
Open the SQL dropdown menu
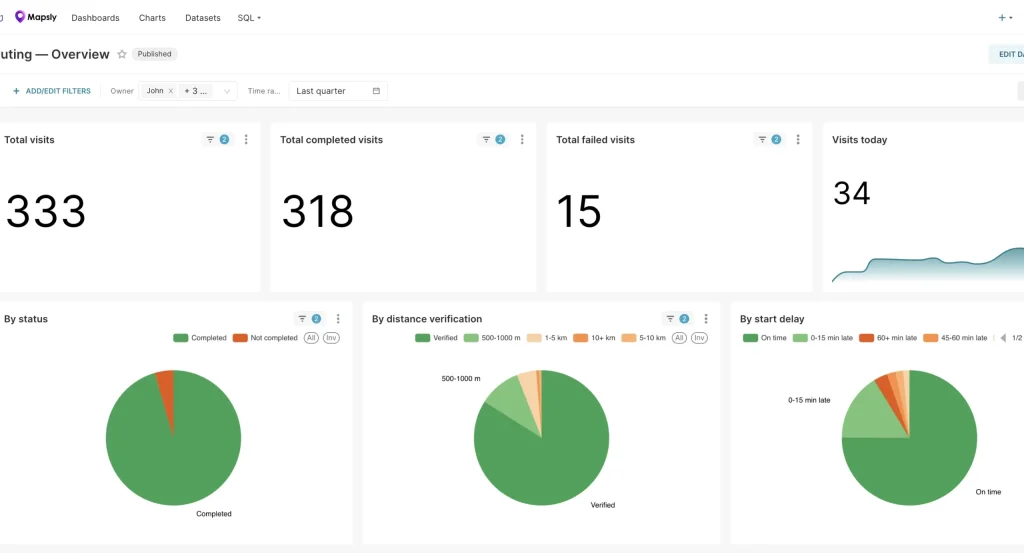click(x=249, y=18)
